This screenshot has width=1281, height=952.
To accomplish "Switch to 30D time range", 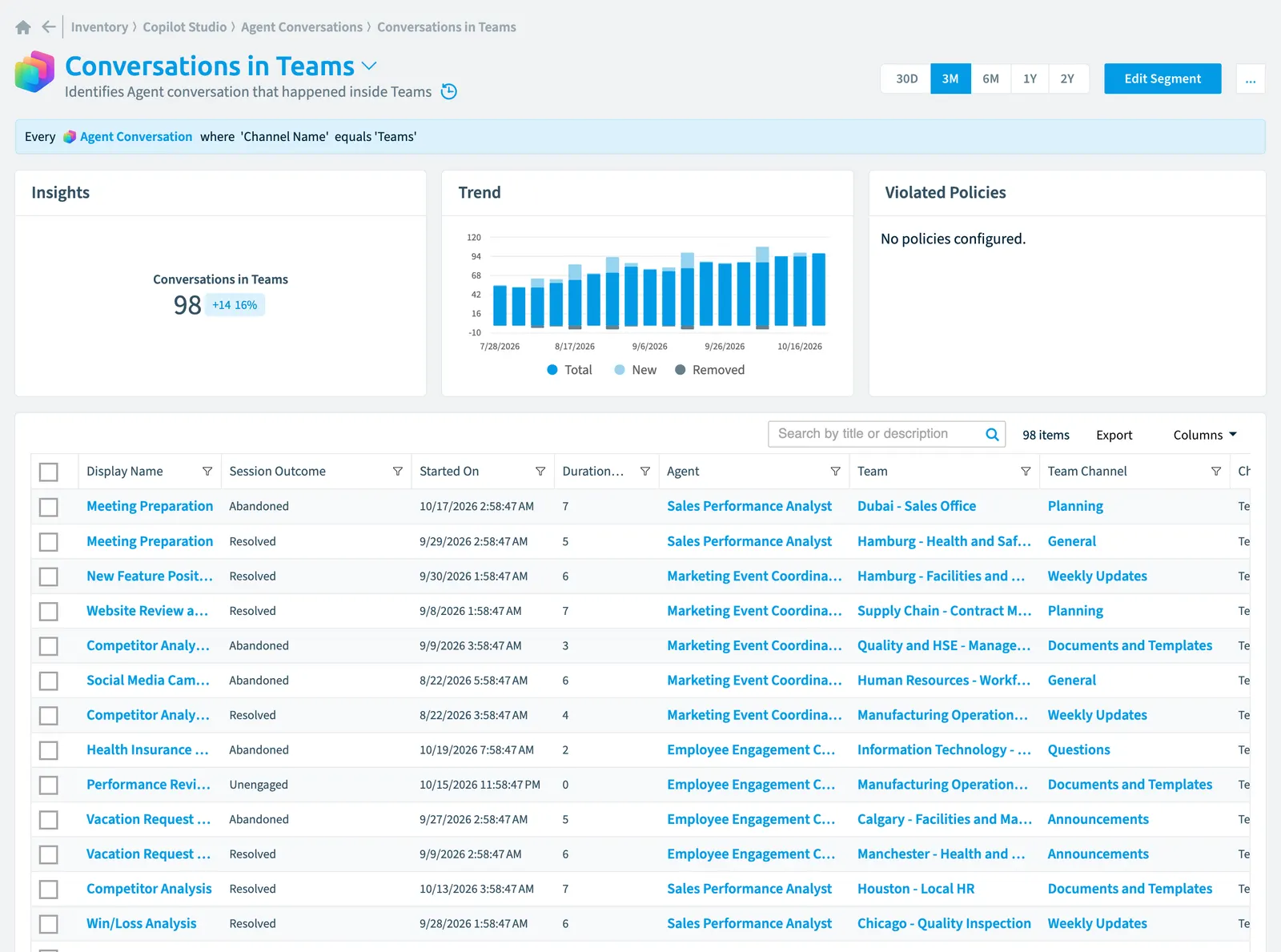I will (906, 78).
